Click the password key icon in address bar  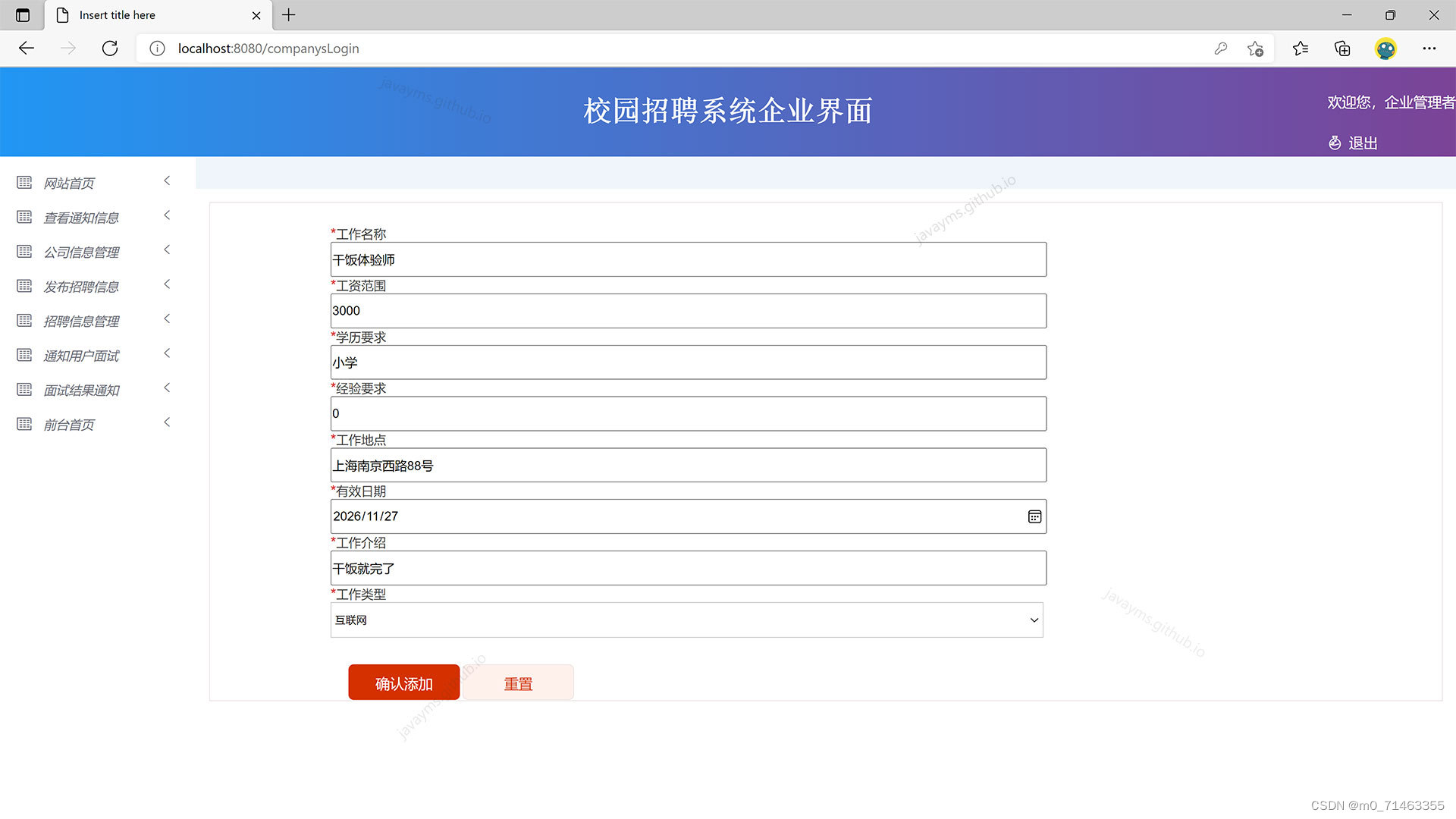click(1220, 49)
